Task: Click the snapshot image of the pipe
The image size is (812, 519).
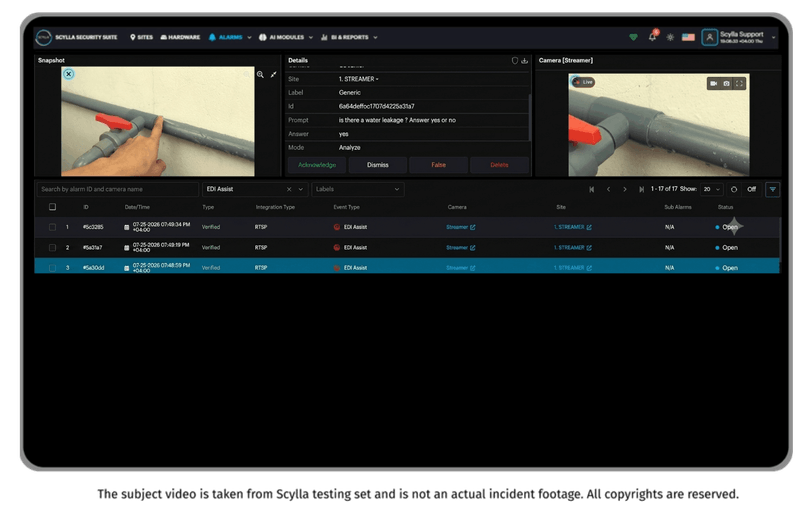Action: [x=157, y=121]
